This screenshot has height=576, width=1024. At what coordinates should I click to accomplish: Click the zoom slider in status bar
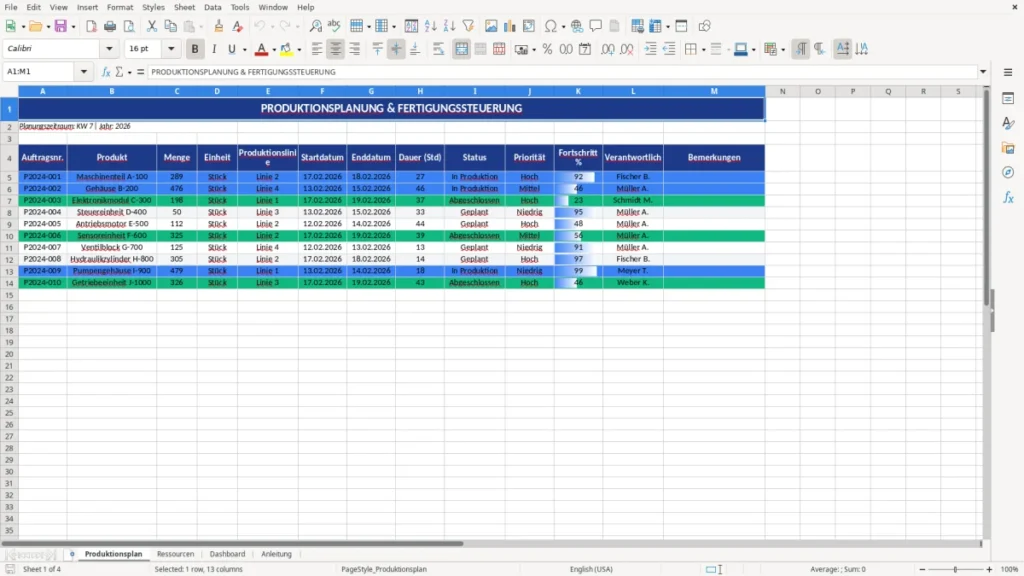tap(955, 569)
